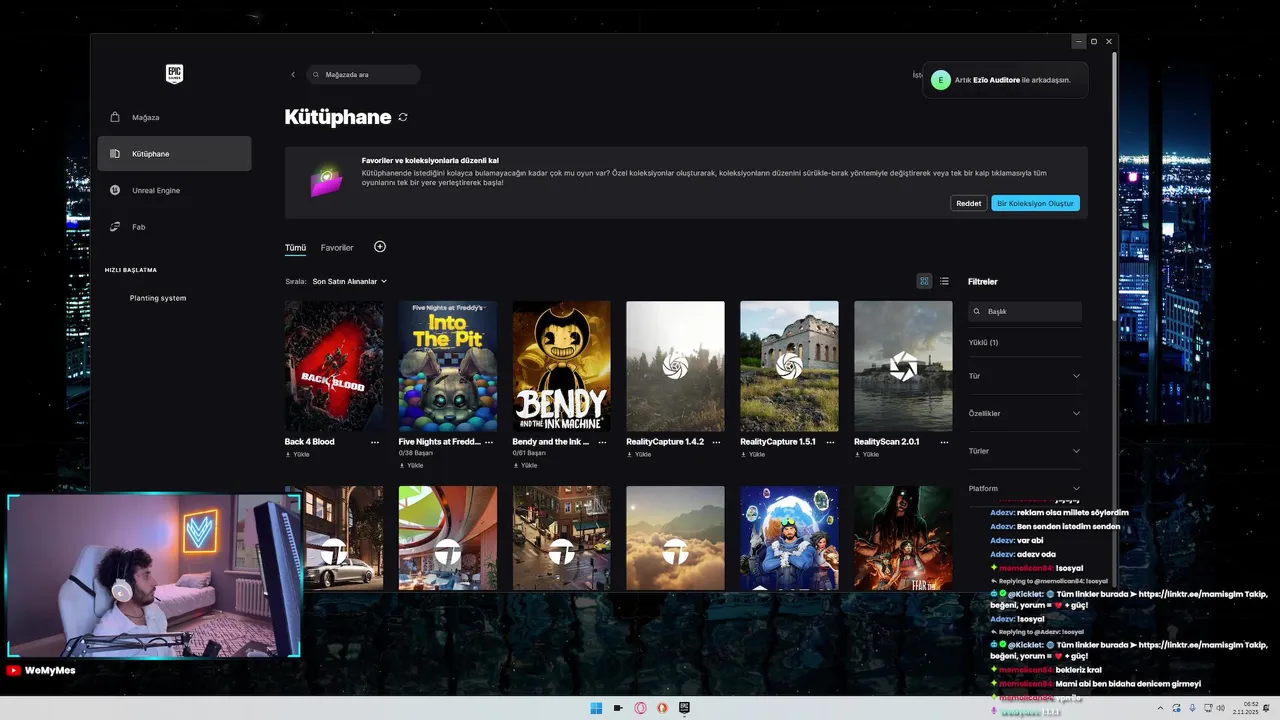
Task: Open the Mağaza store page
Action: tap(174, 117)
